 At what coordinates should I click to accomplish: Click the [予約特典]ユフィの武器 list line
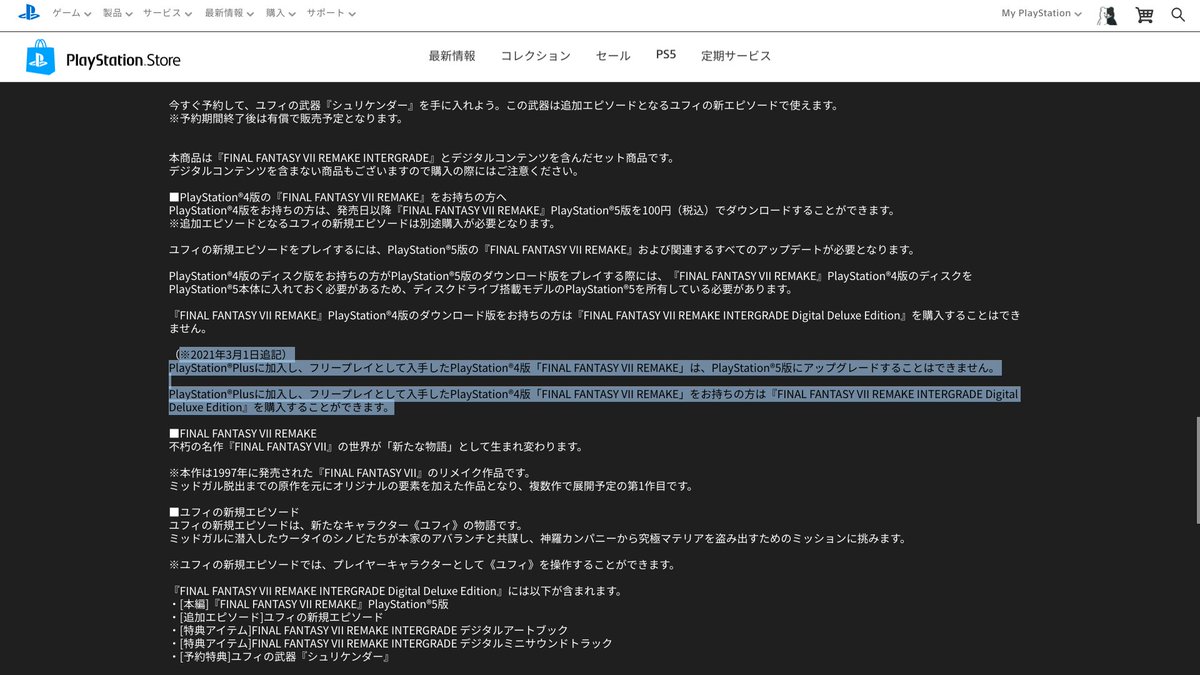point(279,657)
